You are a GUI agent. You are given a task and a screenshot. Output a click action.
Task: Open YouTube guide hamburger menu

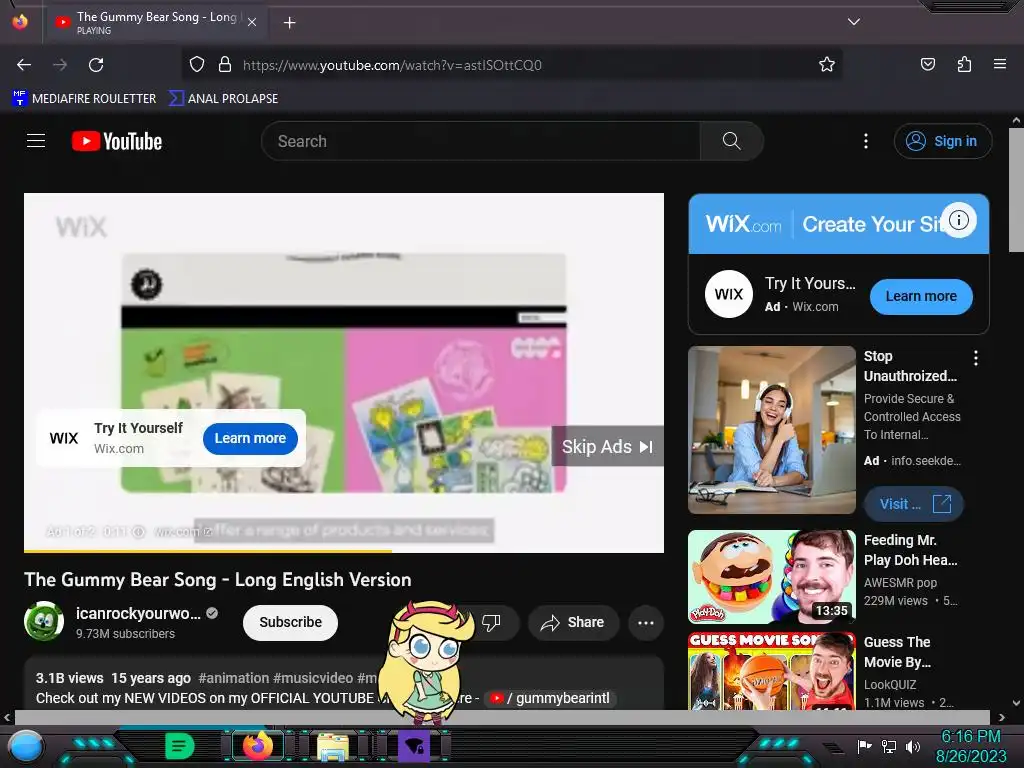pos(36,140)
